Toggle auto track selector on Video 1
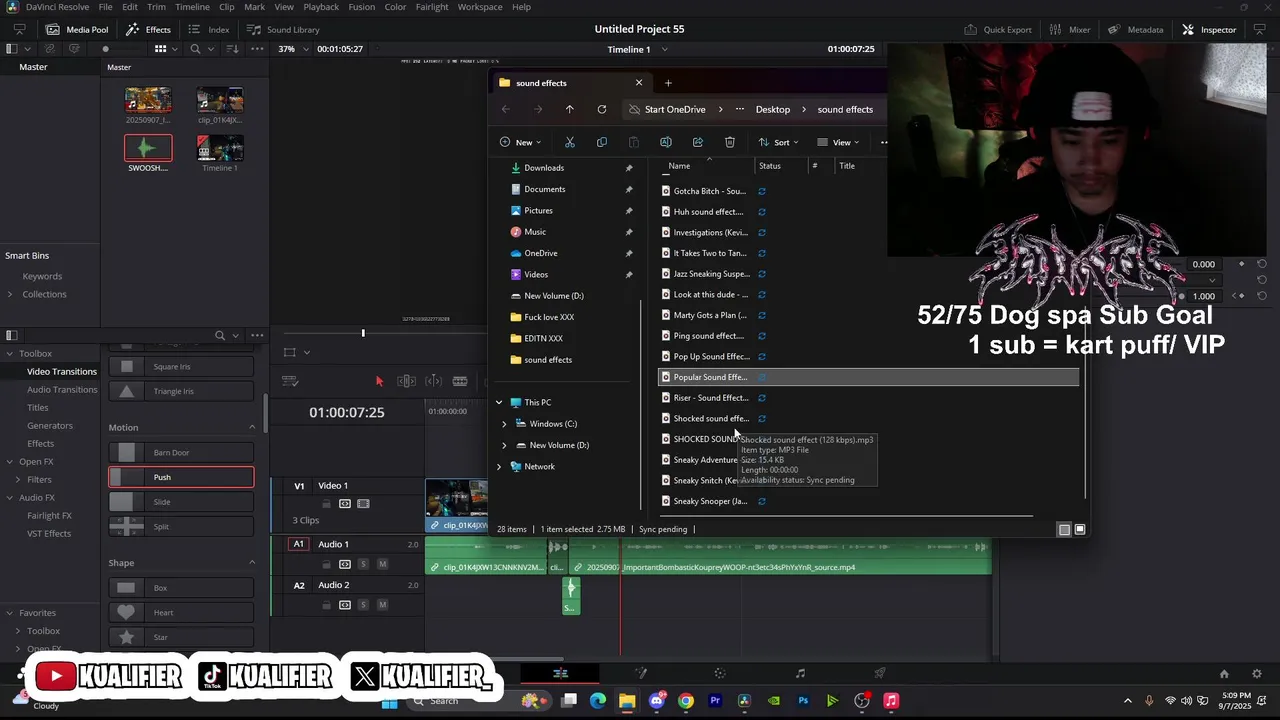Viewport: 1280px width, 720px height. coord(345,504)
